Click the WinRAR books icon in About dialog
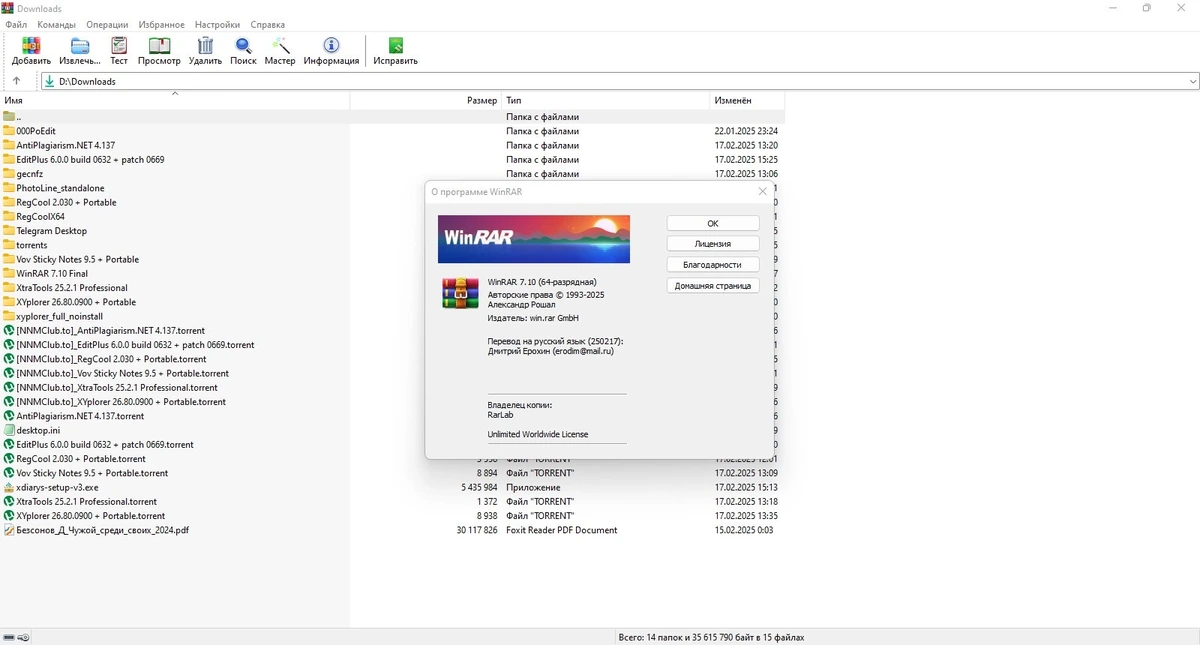This screenshot has height=645, width=1200. [460, 293]
